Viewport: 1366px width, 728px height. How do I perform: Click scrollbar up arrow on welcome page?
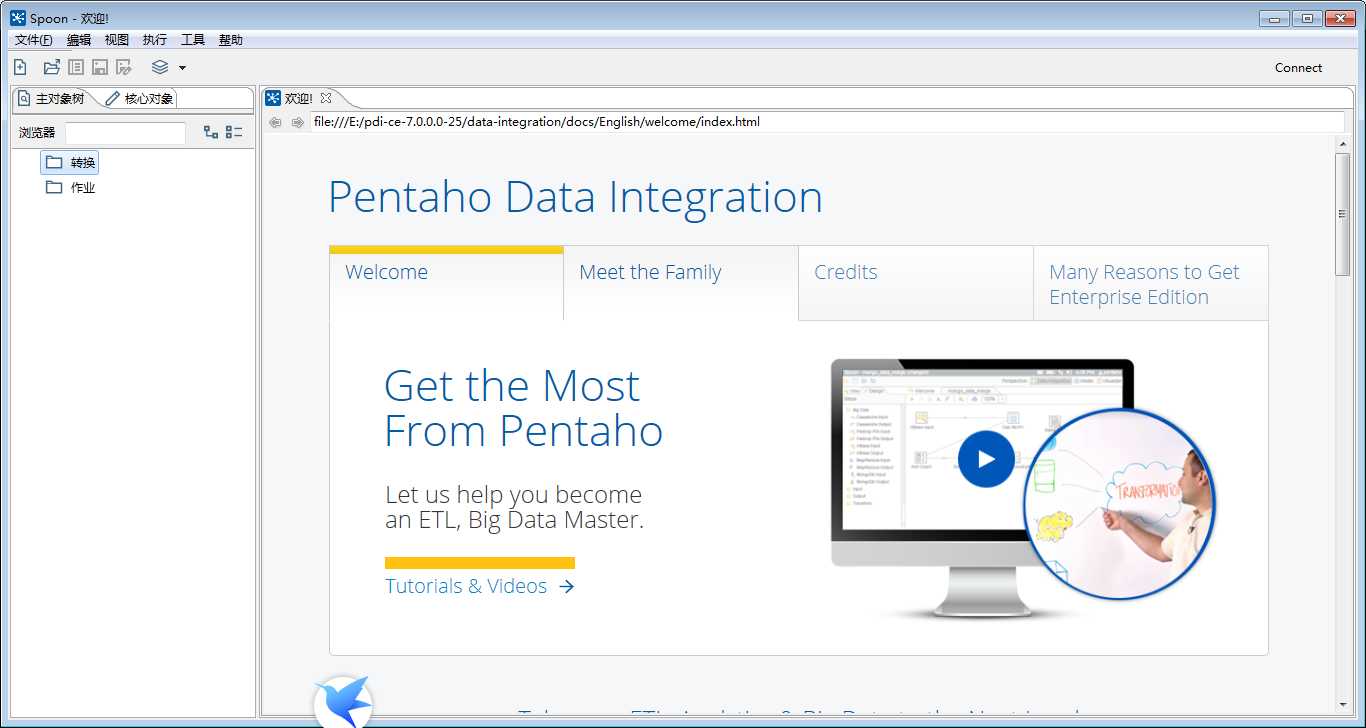point(1343,144)
